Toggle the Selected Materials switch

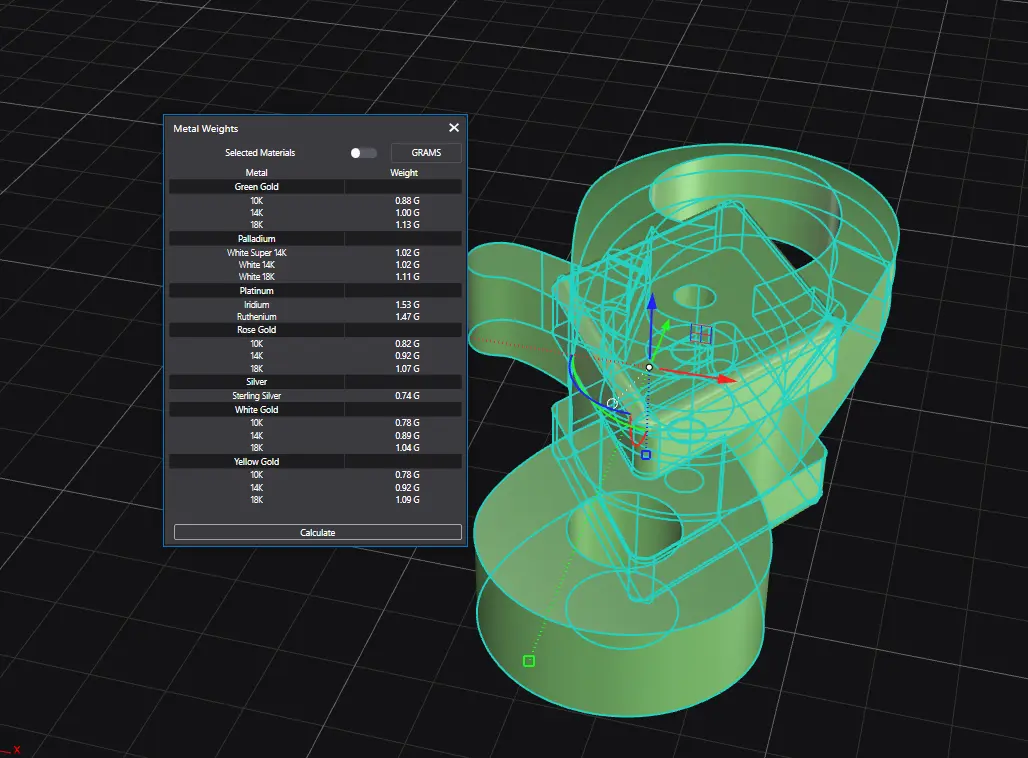point(363,153)
